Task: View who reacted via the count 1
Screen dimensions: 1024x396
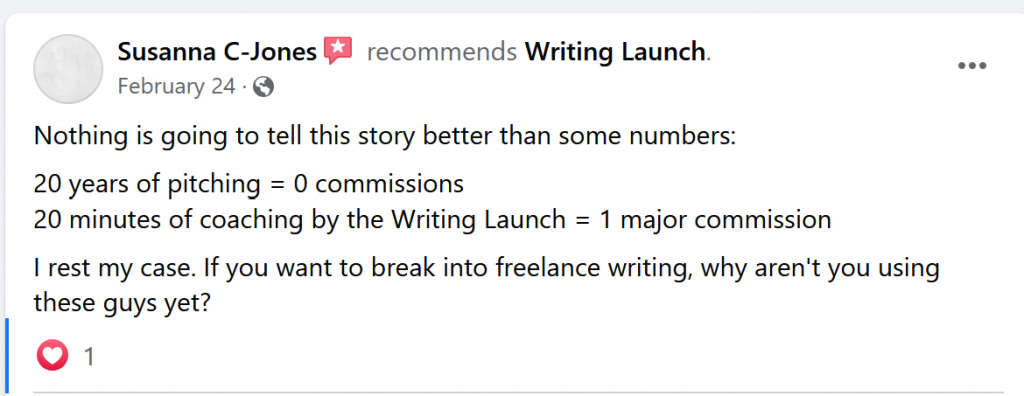Action: click(x=89, y=357)
